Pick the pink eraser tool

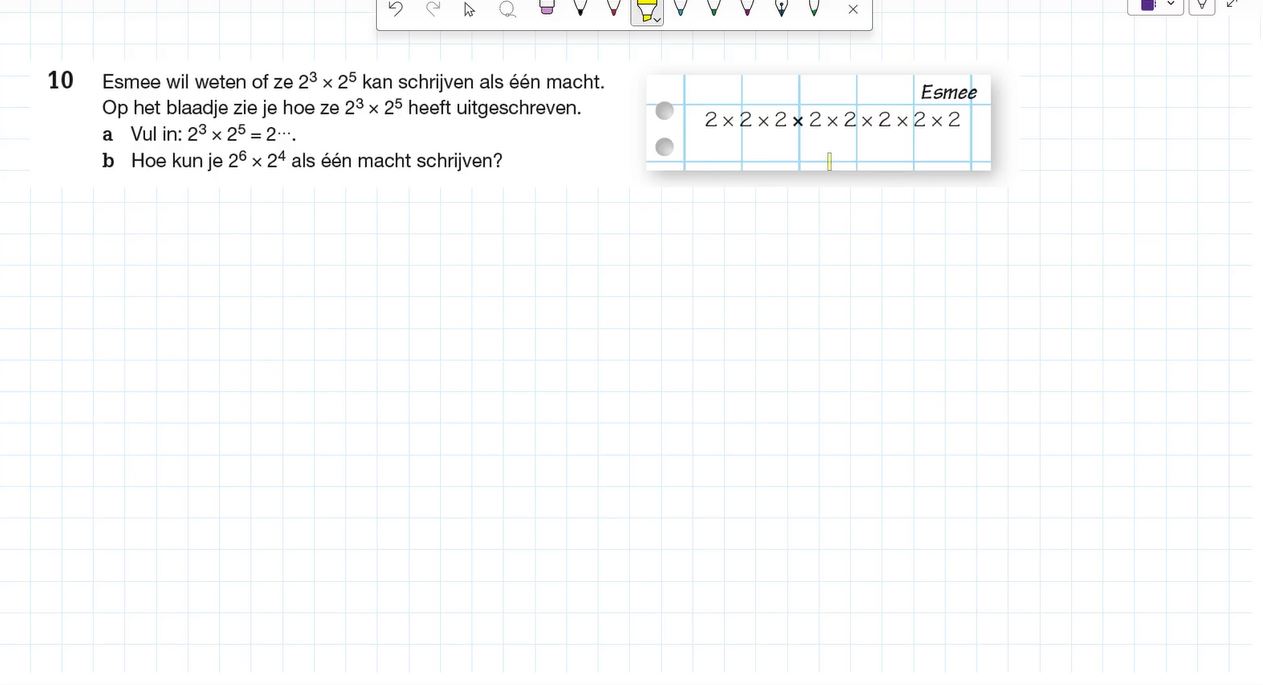(546, 8)
